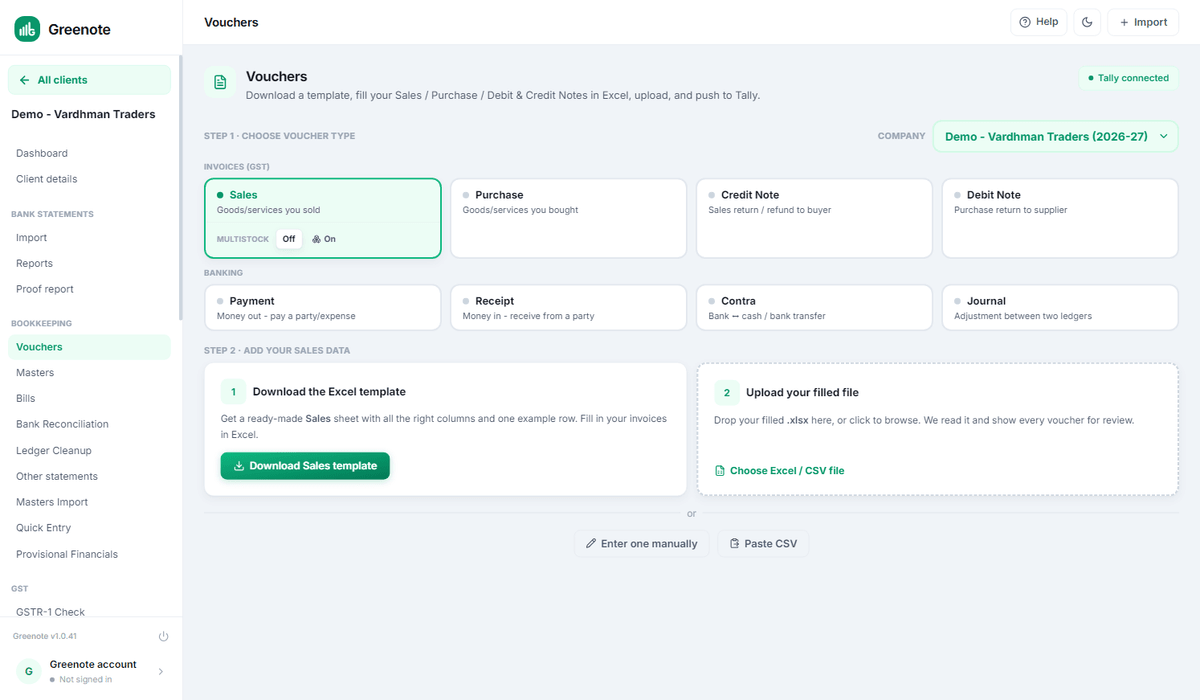Turn Multistock On
Viewport: 1200px width, 700px height.
pos(324,239)
